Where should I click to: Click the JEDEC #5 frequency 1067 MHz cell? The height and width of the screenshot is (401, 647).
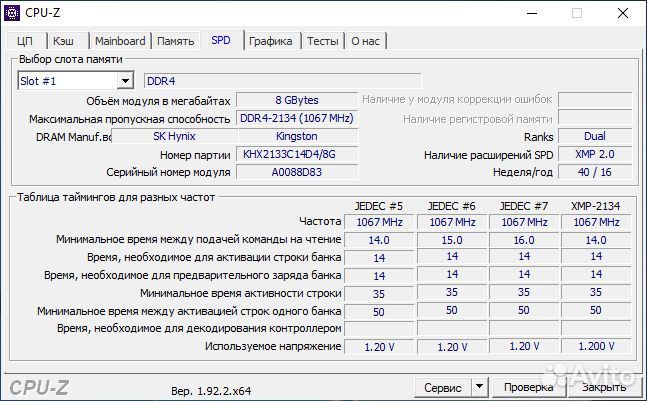(x=379, y=222)
